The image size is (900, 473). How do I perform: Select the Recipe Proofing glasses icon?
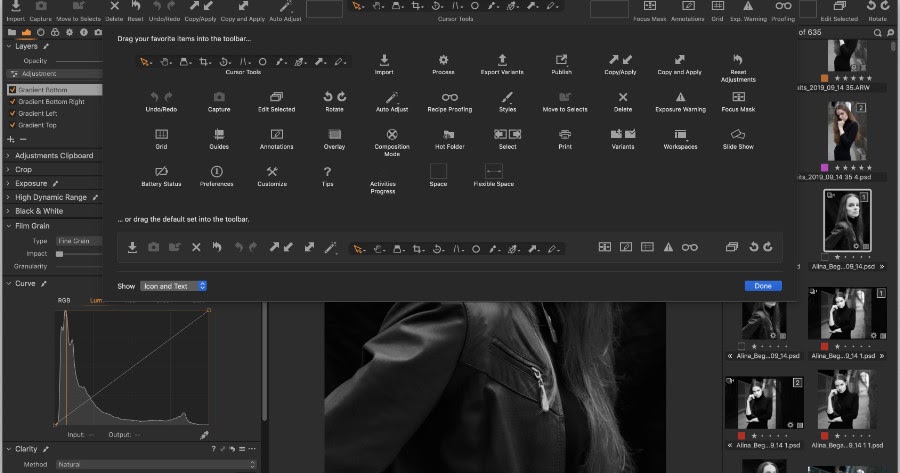pos(449,97)
